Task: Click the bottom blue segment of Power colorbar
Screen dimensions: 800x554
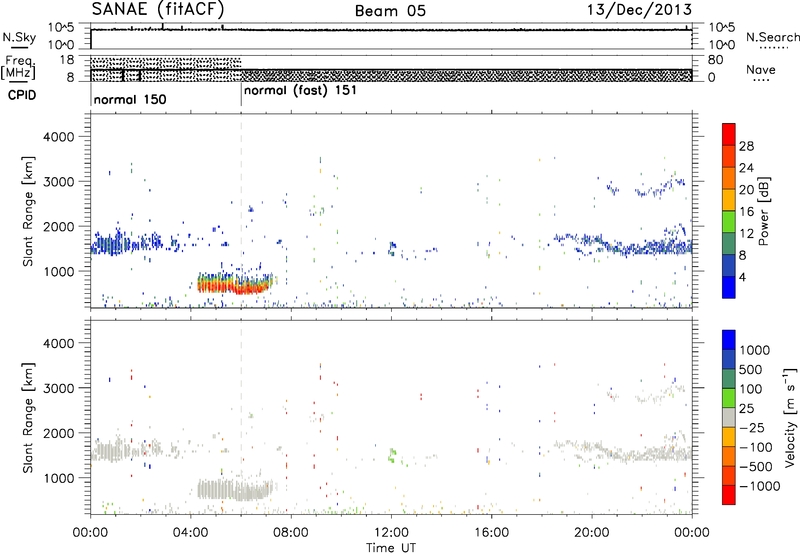Action: point(729,287)
